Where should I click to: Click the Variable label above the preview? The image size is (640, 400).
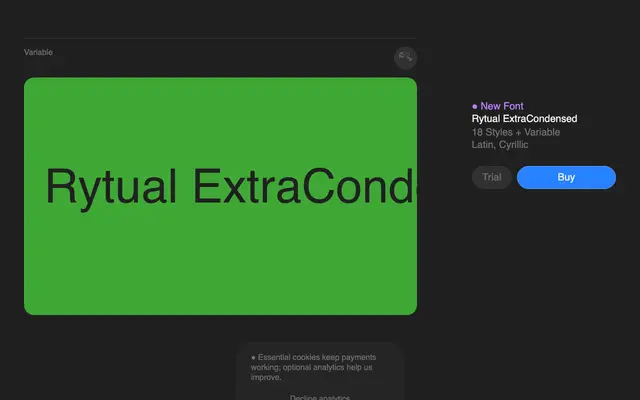click(x=38, y=52)
